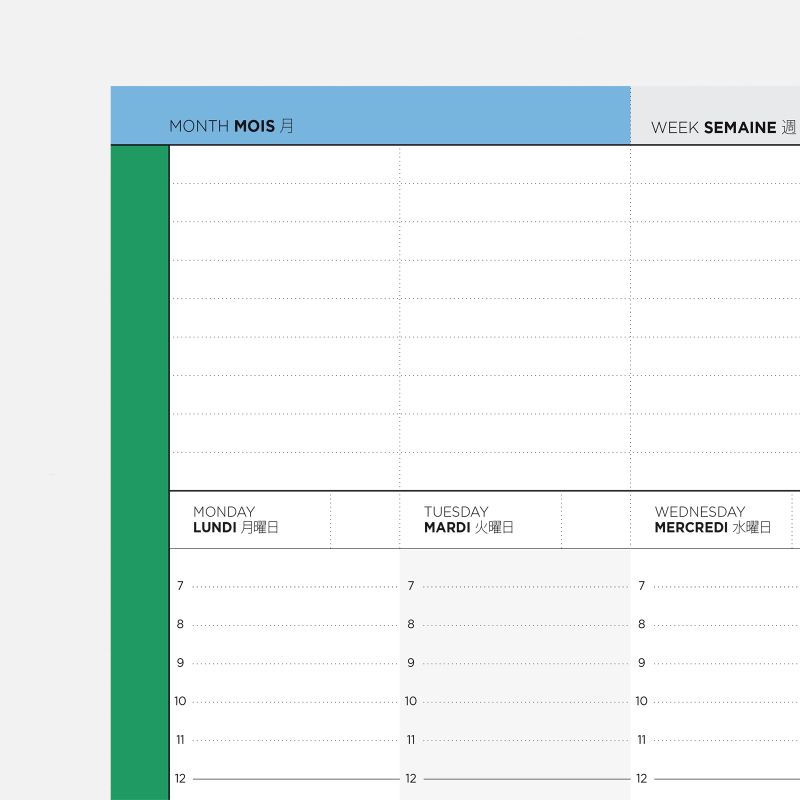
Task: Select the TUESDAY MARDI day heading
Action: (468, 520)
